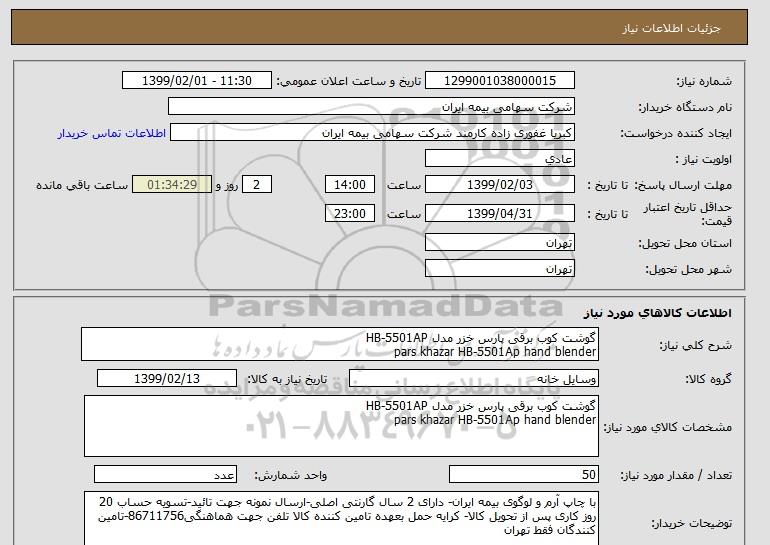Click the label تاریخ نیاز به کالا
This screenshot has width=770, height=545.
(x=287, y=379)
